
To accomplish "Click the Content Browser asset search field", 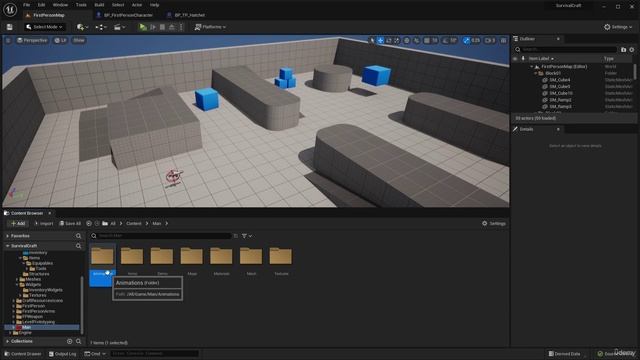I will point(161,236).
